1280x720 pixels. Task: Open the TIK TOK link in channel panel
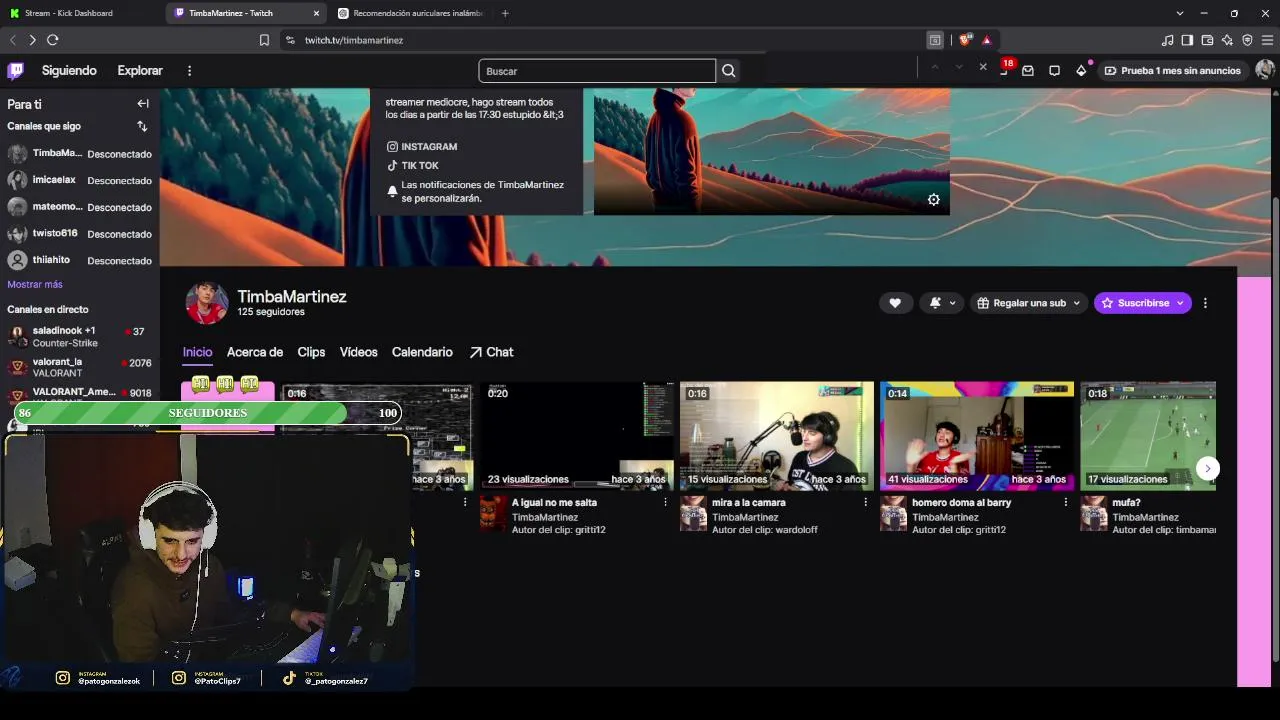point(413,166)
